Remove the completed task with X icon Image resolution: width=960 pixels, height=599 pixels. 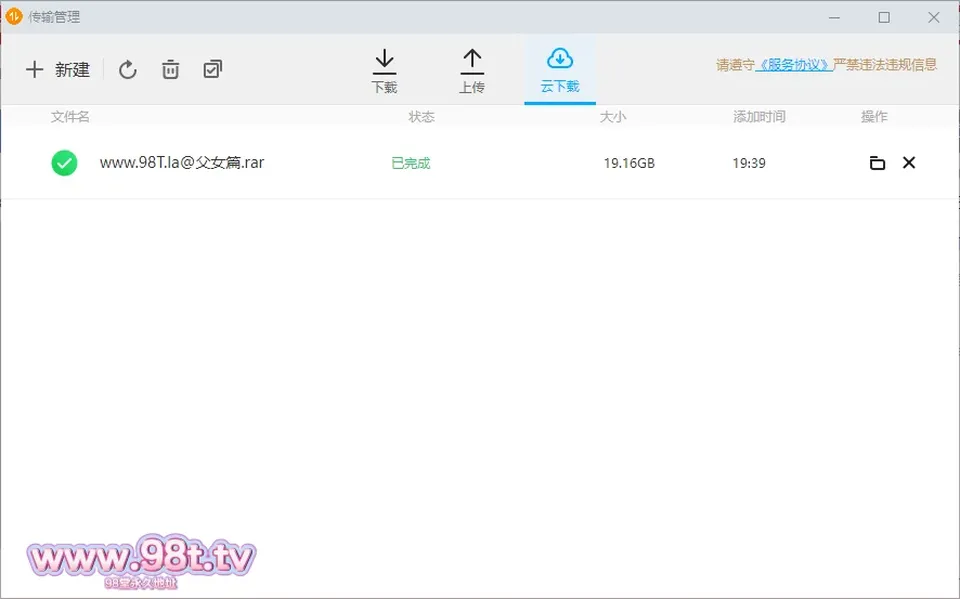point(909,162)
